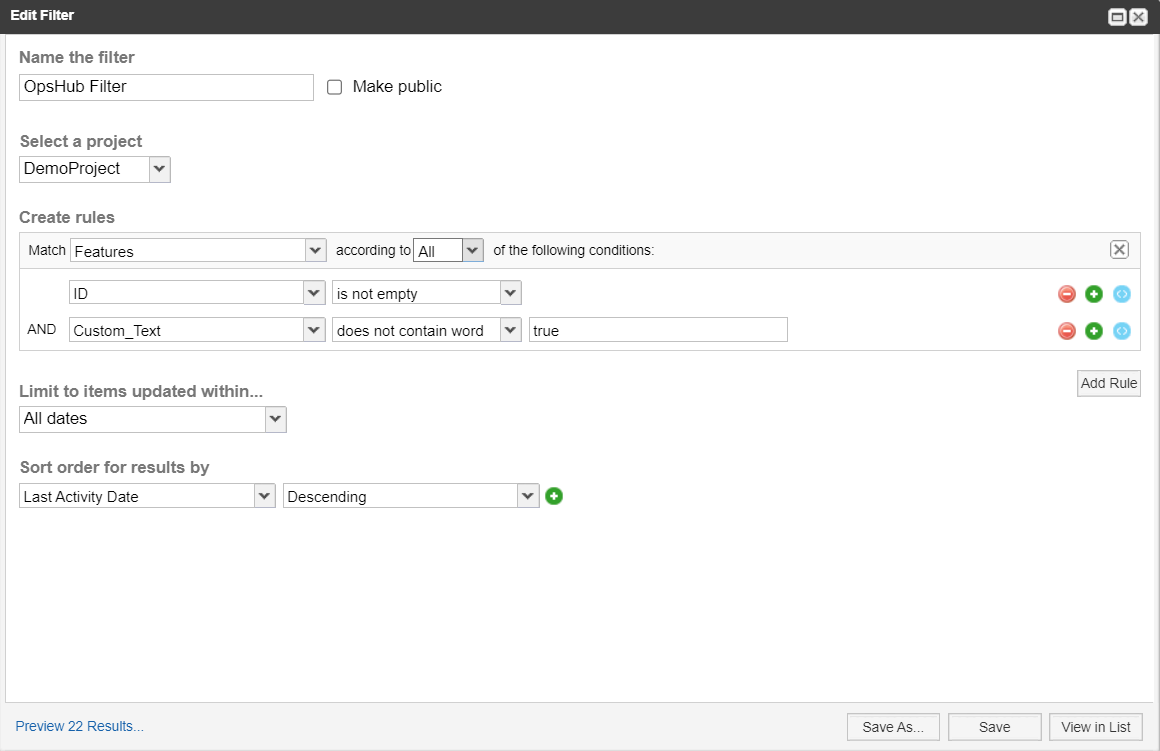
Task: Delete the Features rule group with X icon
Action: (1119, 250)
